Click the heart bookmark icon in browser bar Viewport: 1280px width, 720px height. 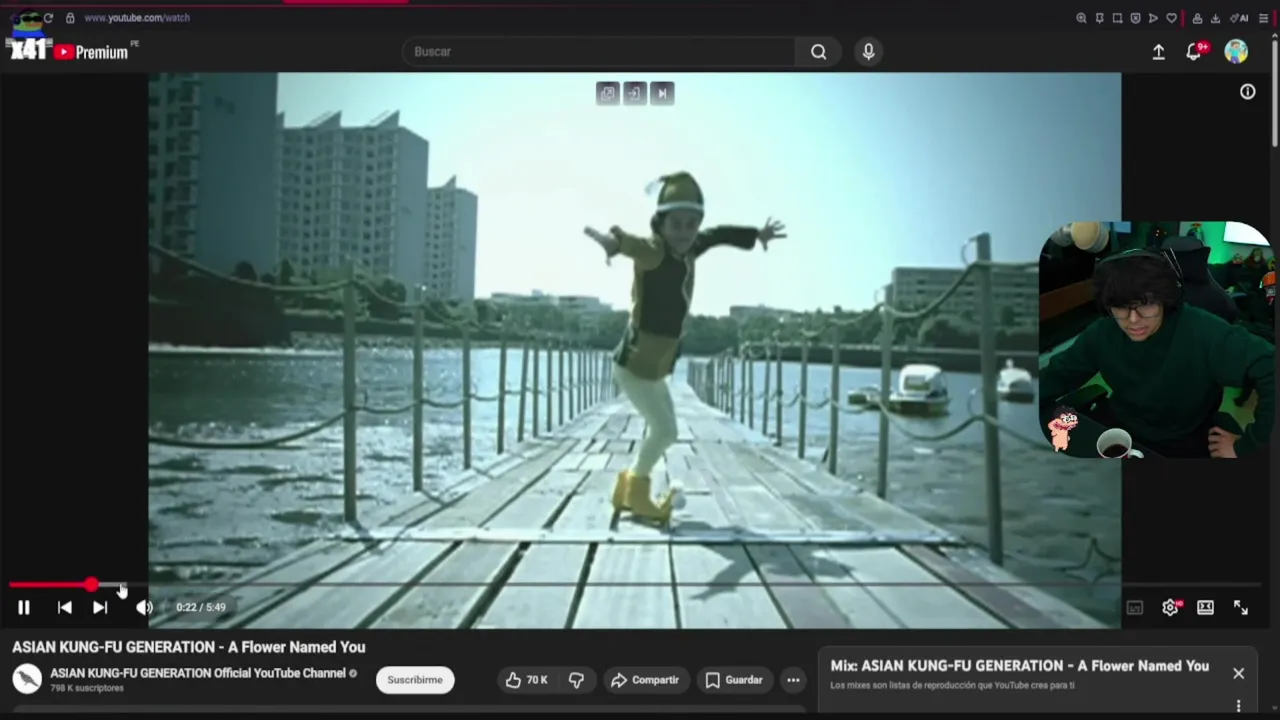pyautogui.click(x=1171, y=18)
